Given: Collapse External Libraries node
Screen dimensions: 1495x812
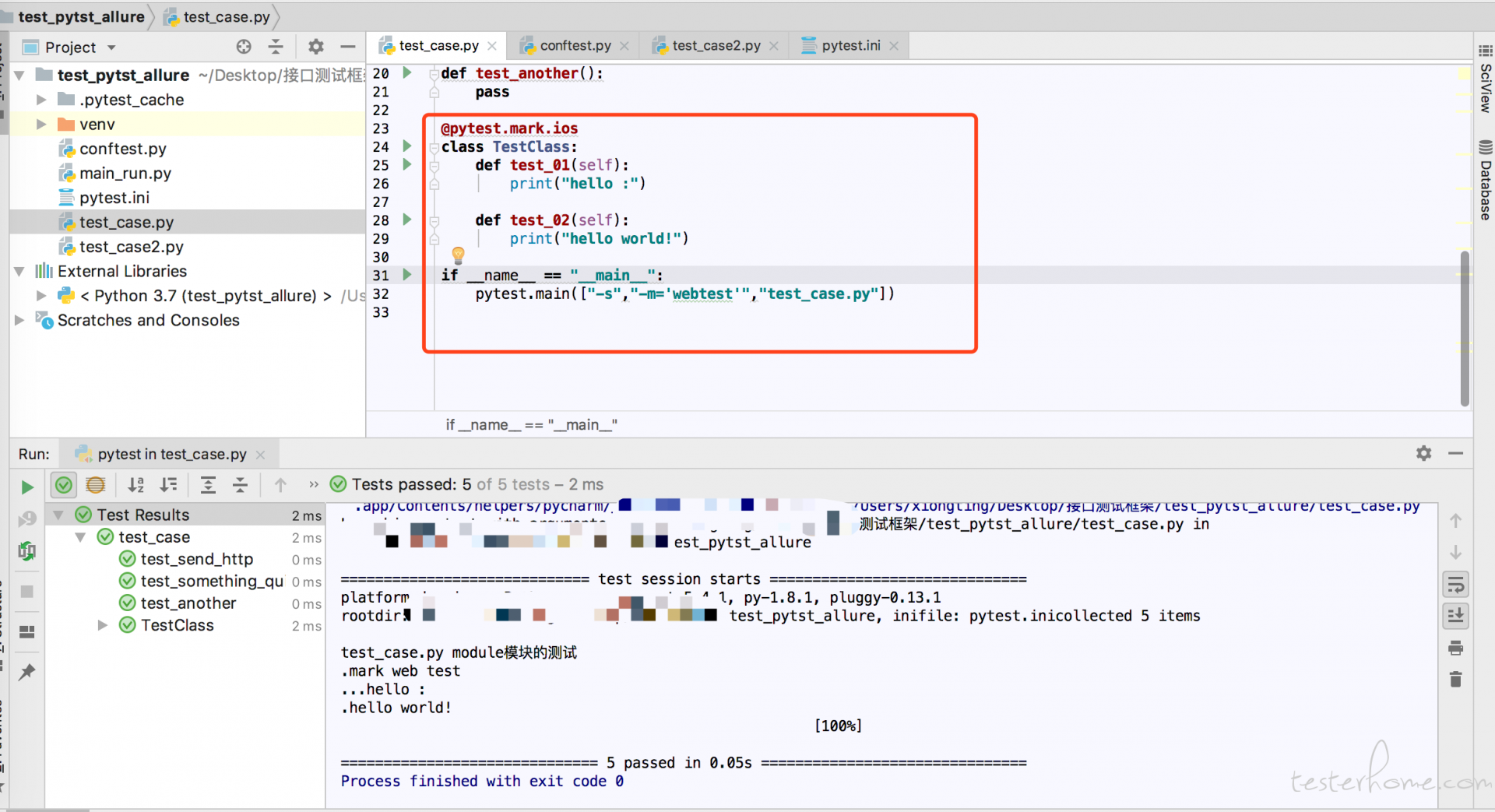Looking at the screenshot, I should coord(19,272).
